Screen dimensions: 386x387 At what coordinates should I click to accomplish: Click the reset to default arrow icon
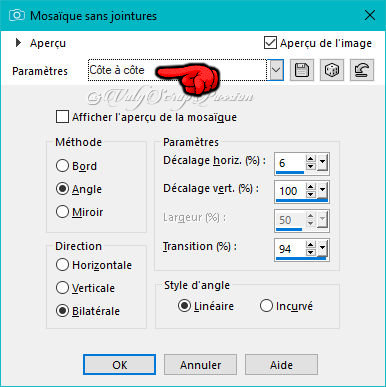tap(362, 70)
